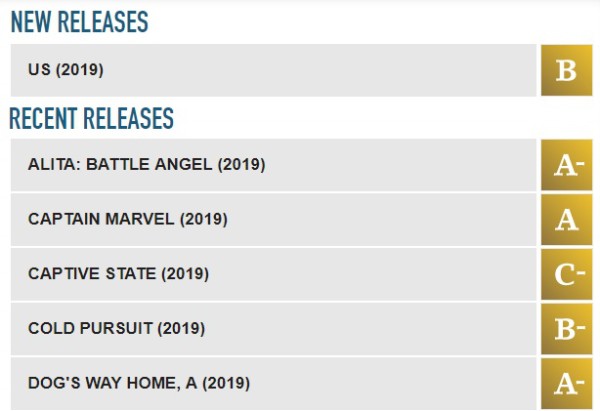Click the B grade badge for Us
The image size is (600, 411).
(x=566, y=71)
